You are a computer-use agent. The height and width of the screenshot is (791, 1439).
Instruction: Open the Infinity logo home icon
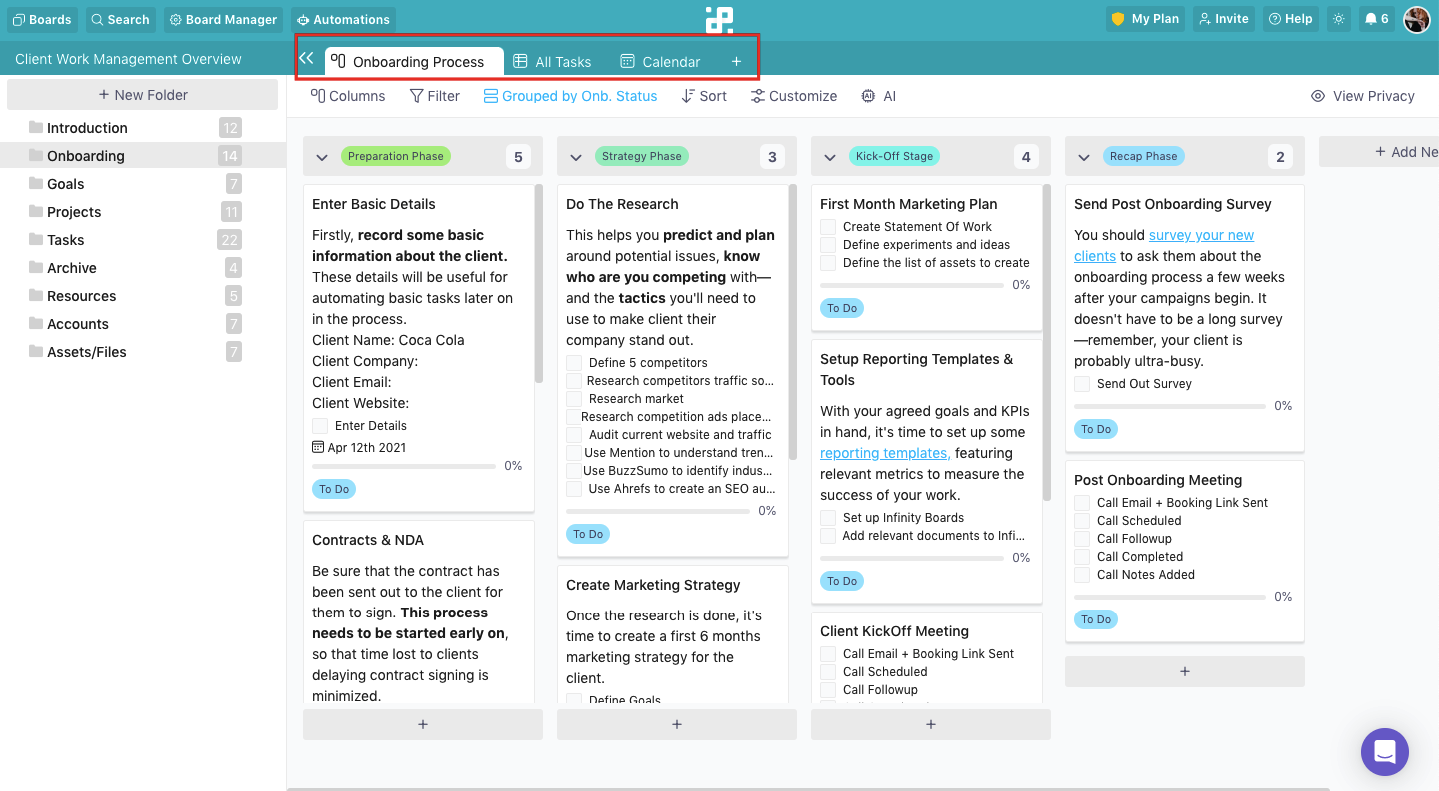click(719, 19)
